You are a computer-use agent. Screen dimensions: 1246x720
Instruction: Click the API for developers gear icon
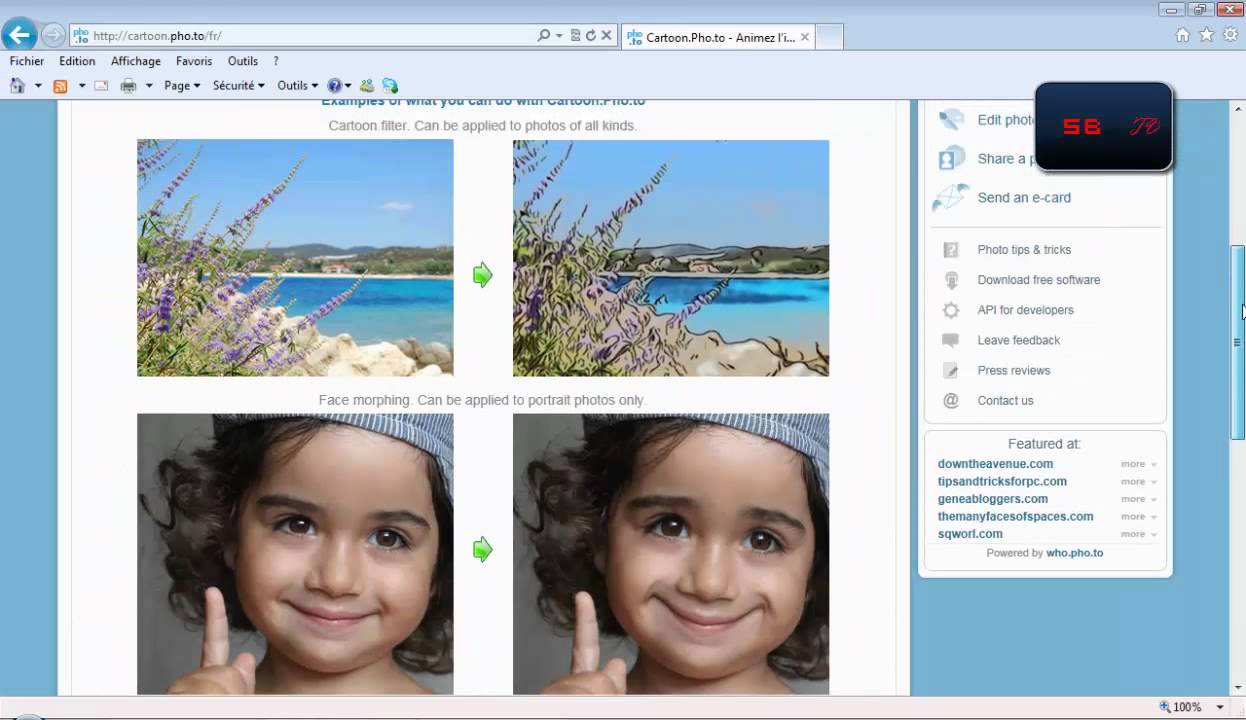tap(951, 310)
